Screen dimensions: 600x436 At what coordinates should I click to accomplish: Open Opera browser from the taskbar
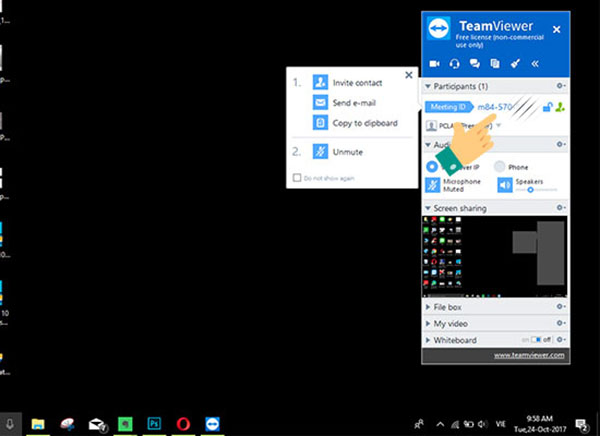click(183, 424)
